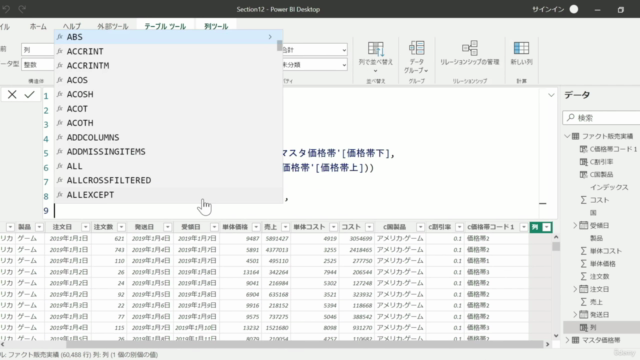Open filter dropdown for 売上 column

pos(285,227)
